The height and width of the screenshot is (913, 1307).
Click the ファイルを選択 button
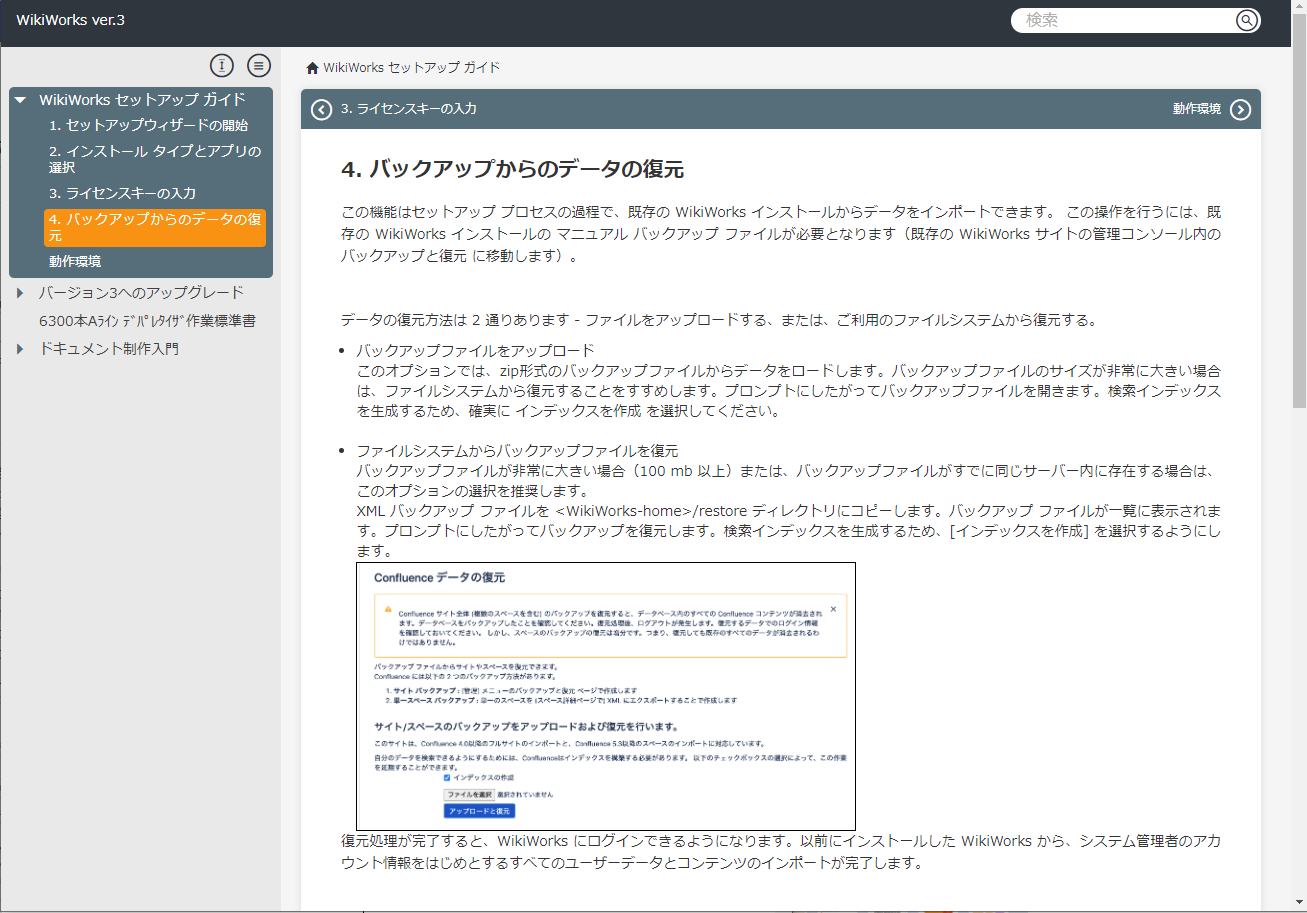(x=468, y=794)
